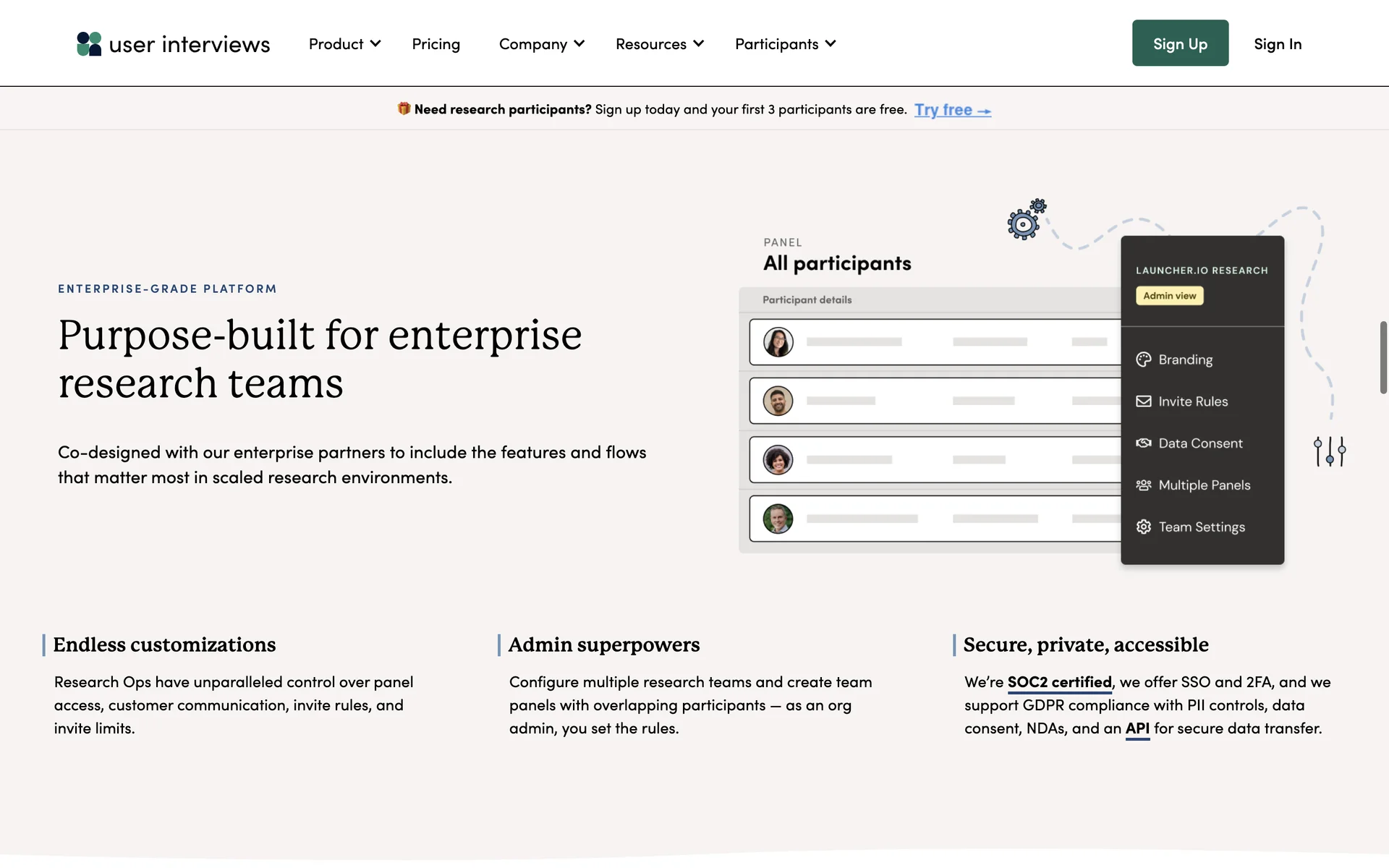Click the Branding palette icon

click(x=1143, y=359)
